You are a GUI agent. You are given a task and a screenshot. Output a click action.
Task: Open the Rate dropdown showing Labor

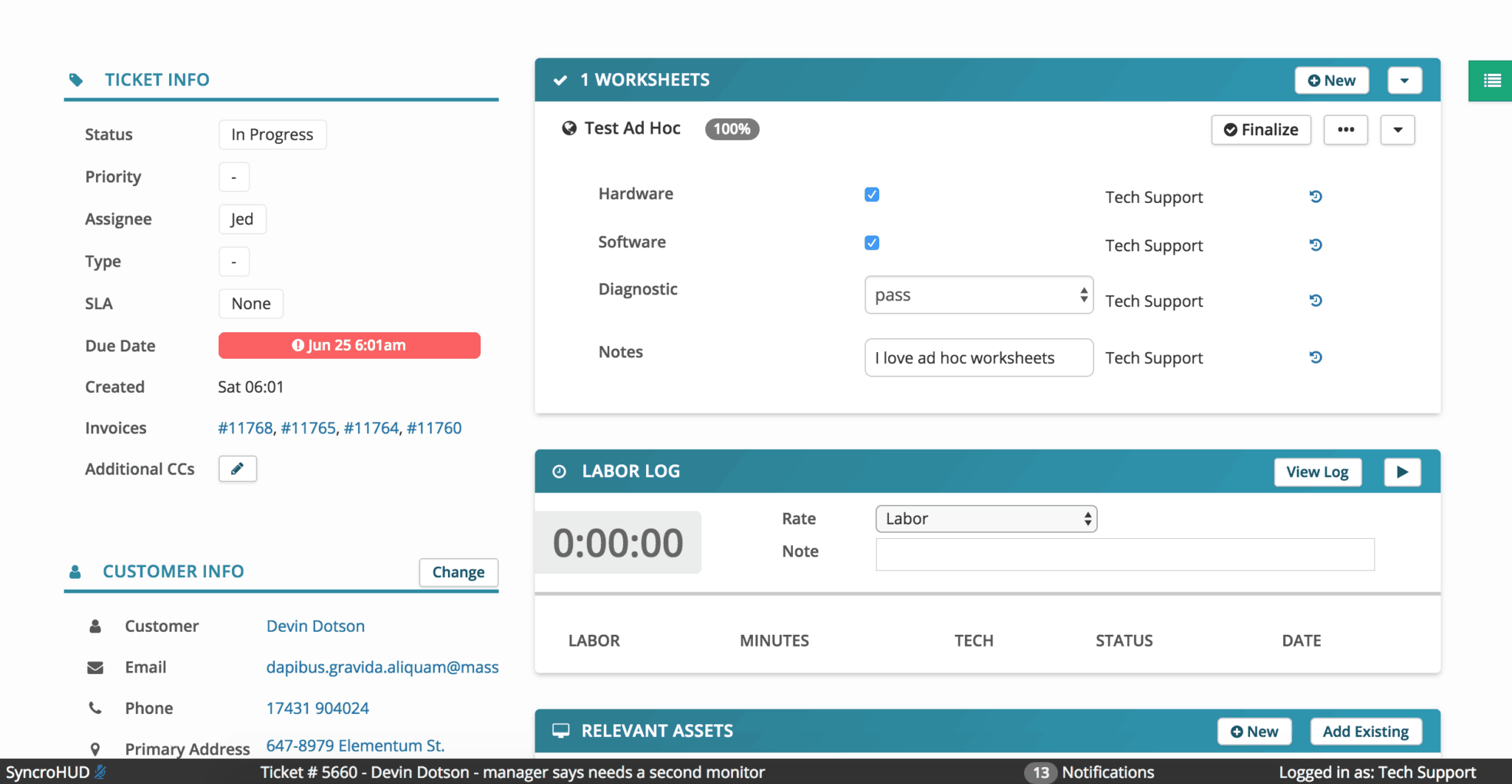(x=985, y=518)
